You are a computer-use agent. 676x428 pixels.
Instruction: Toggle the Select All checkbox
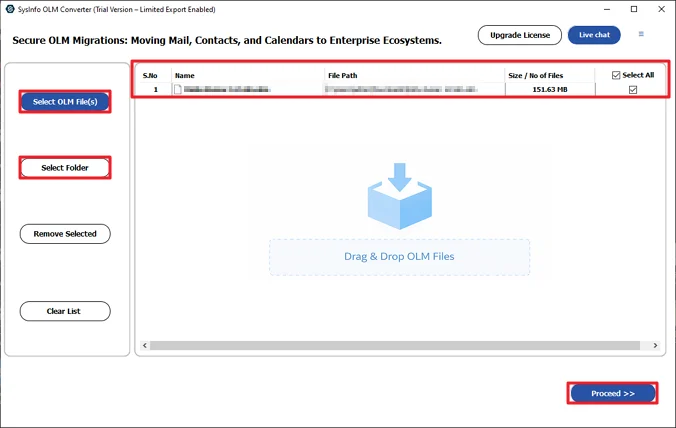click(616, 75)
